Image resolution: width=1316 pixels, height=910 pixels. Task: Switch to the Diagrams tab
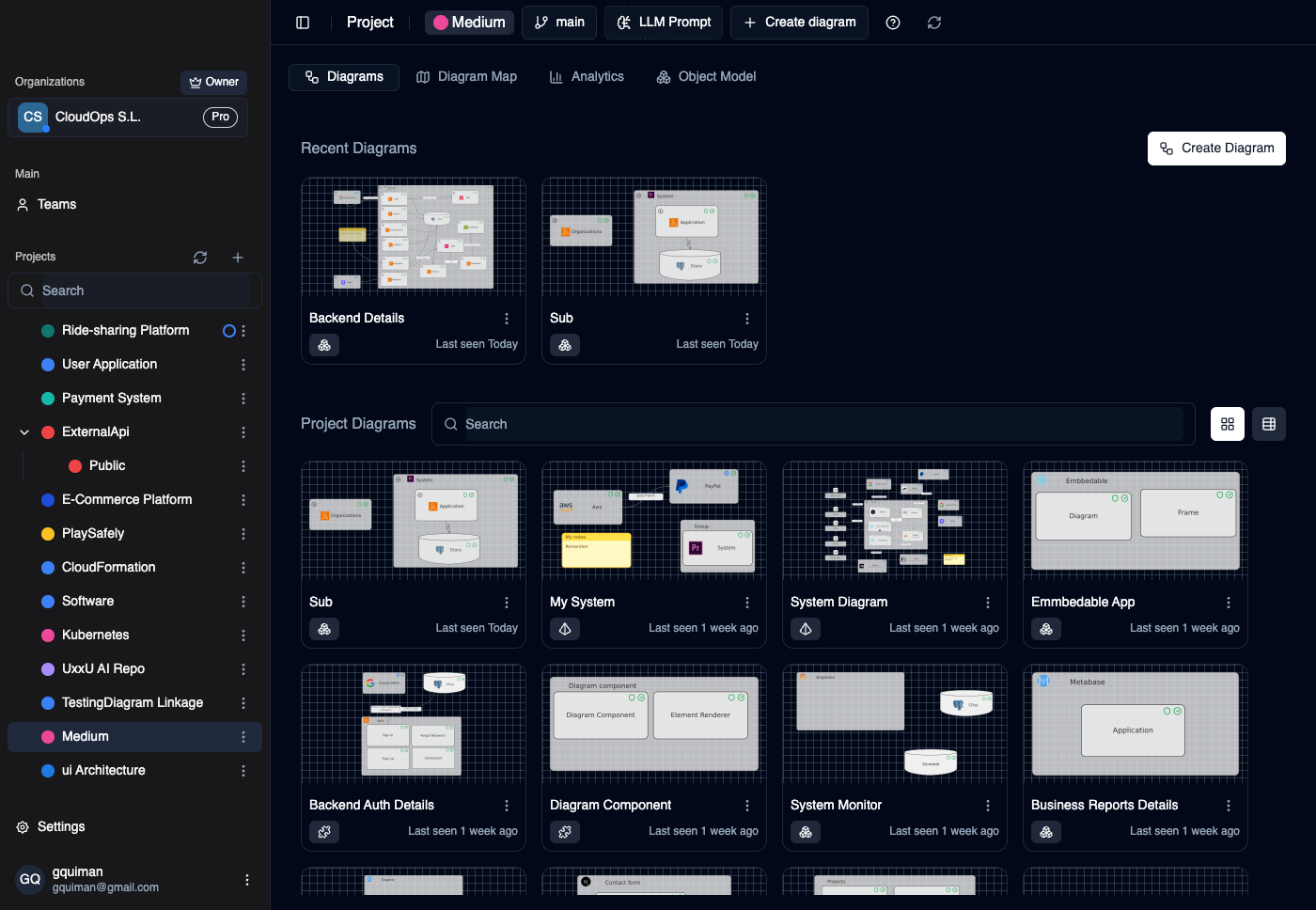coord(344,77)
